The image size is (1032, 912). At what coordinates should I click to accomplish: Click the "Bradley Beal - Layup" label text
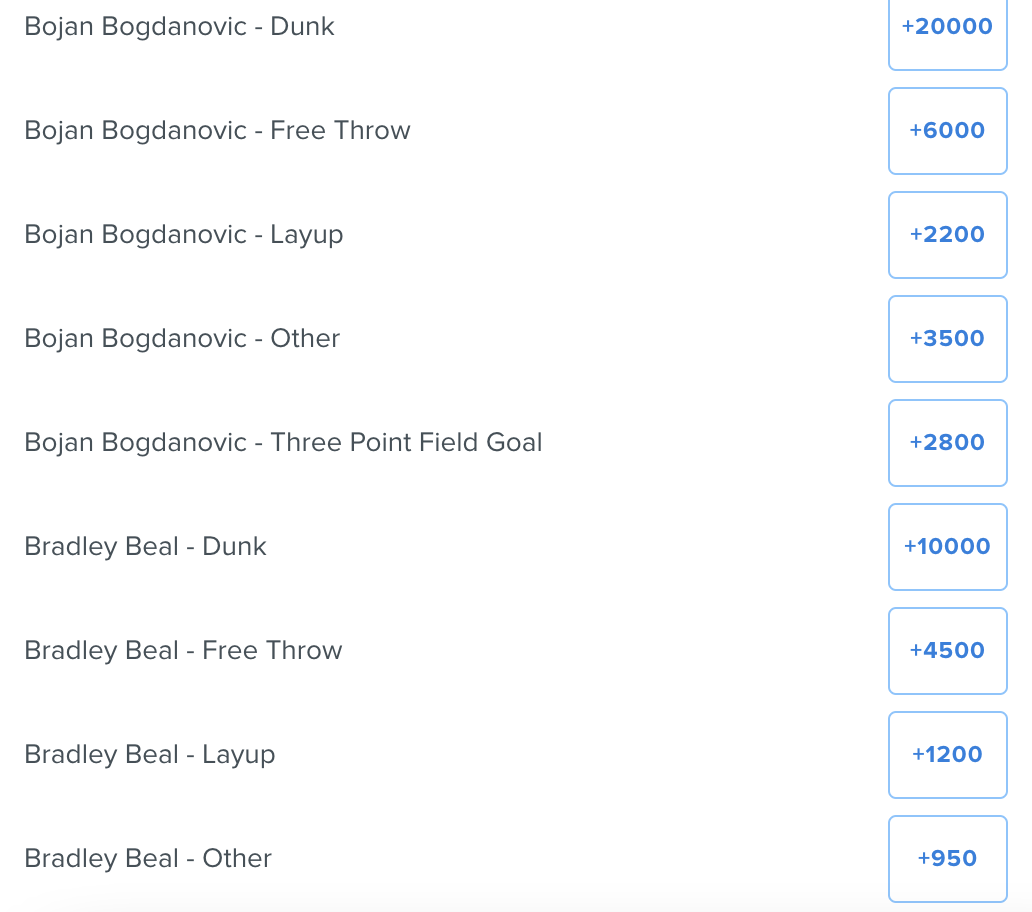click(149, 754)
